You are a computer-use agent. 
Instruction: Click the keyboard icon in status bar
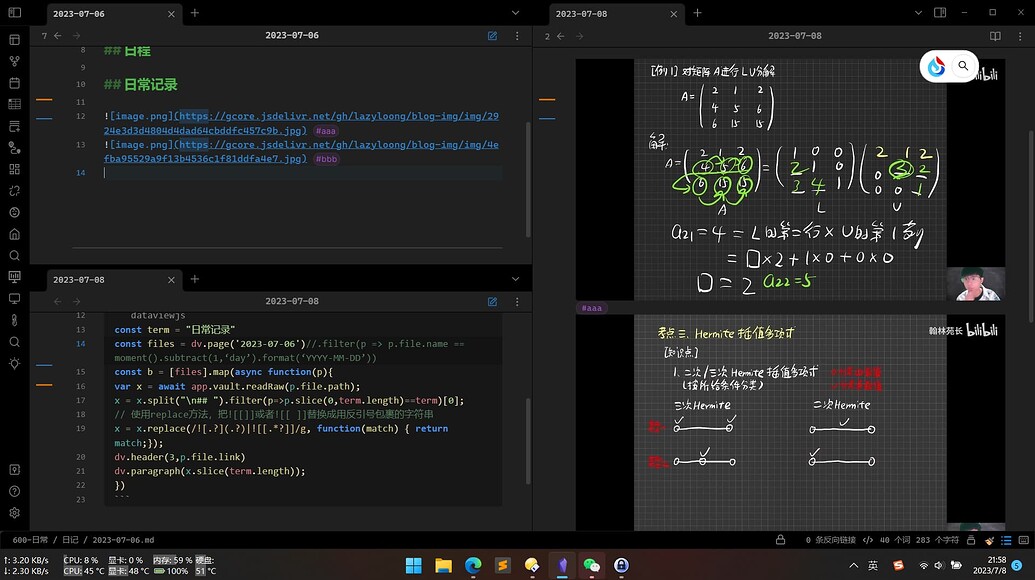pos(1024,540)
